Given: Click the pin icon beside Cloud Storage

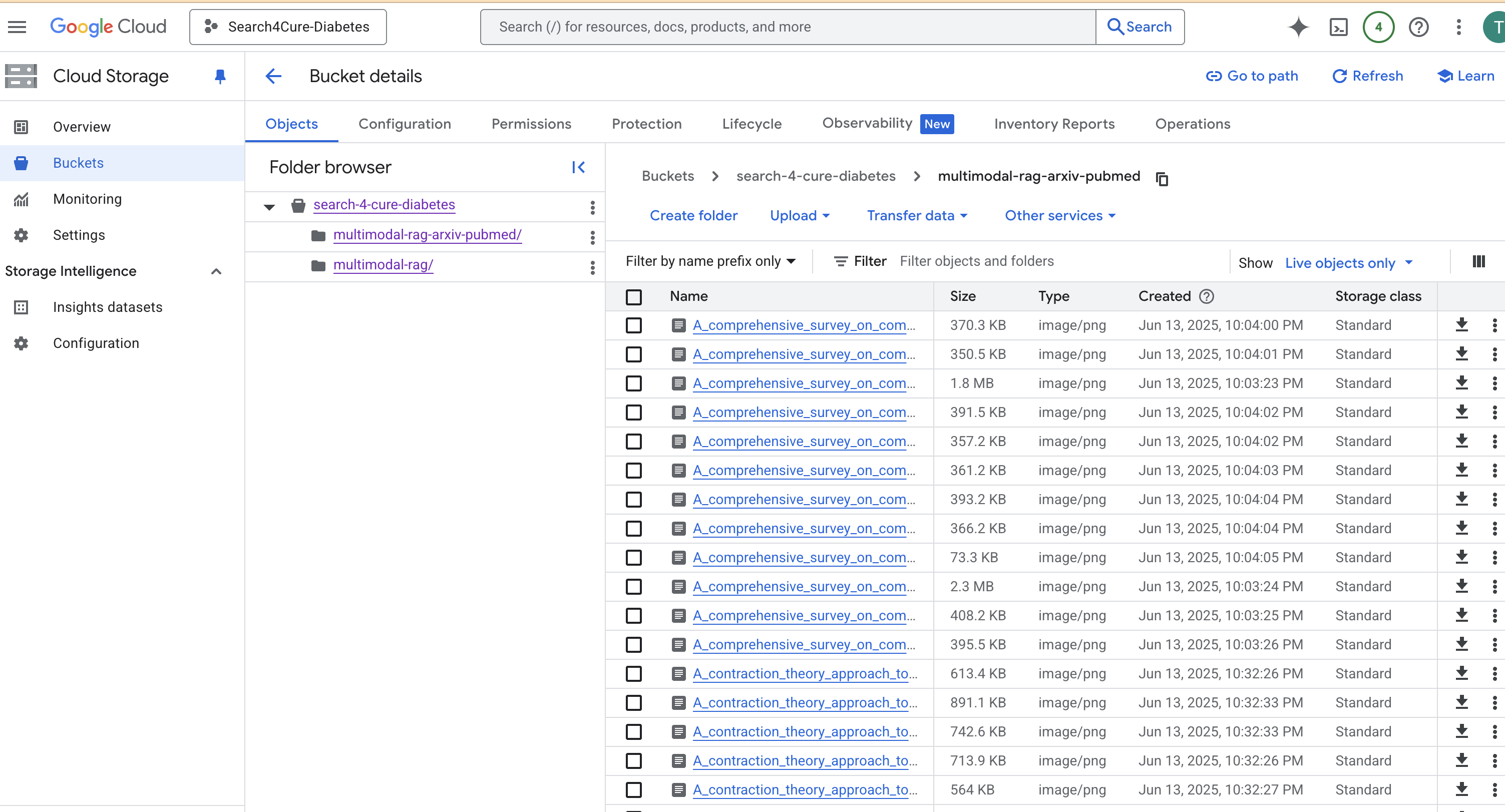Looking at the screenshot, I should pos(220,76).
